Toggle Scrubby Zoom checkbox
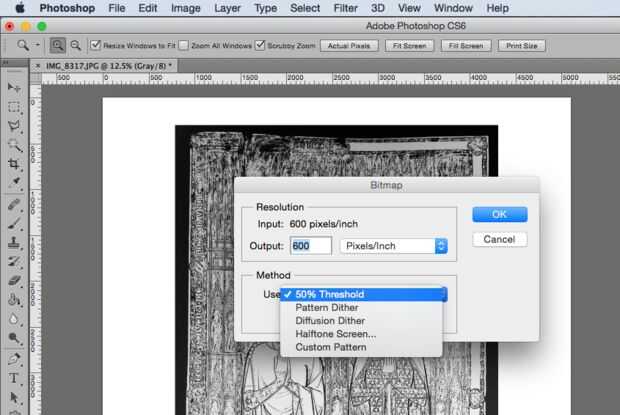620x415 pixels. click(x=260, y=45)
